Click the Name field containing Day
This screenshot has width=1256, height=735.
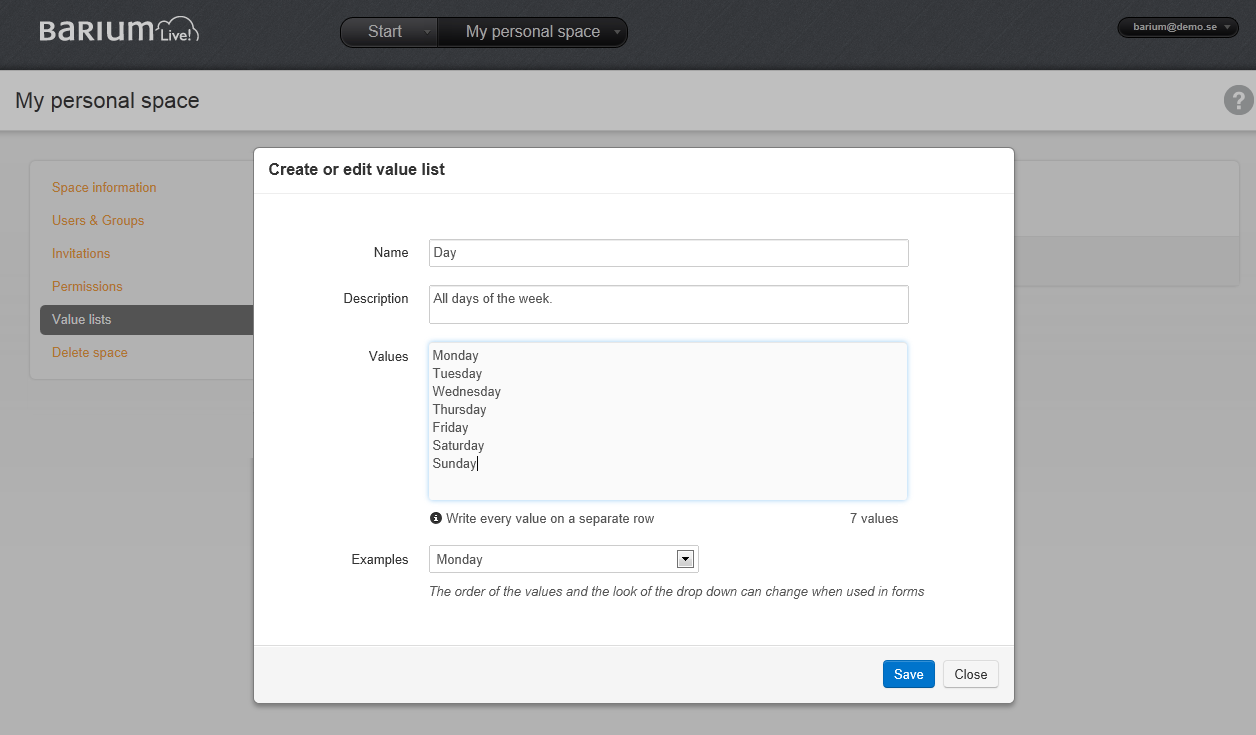click(668, 253)
